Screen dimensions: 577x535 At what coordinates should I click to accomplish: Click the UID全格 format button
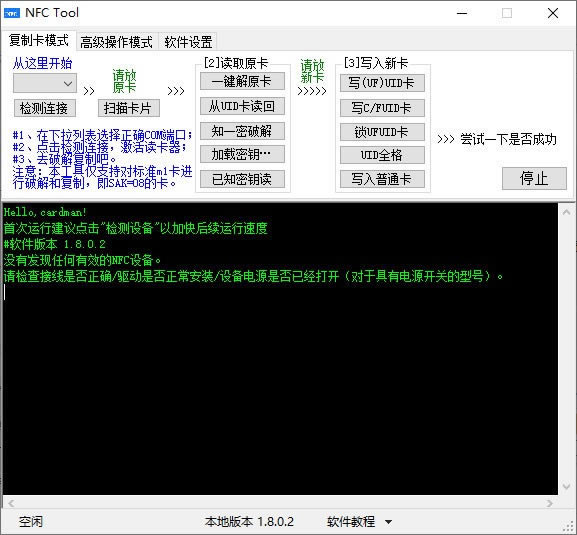[x=382, y=155]
